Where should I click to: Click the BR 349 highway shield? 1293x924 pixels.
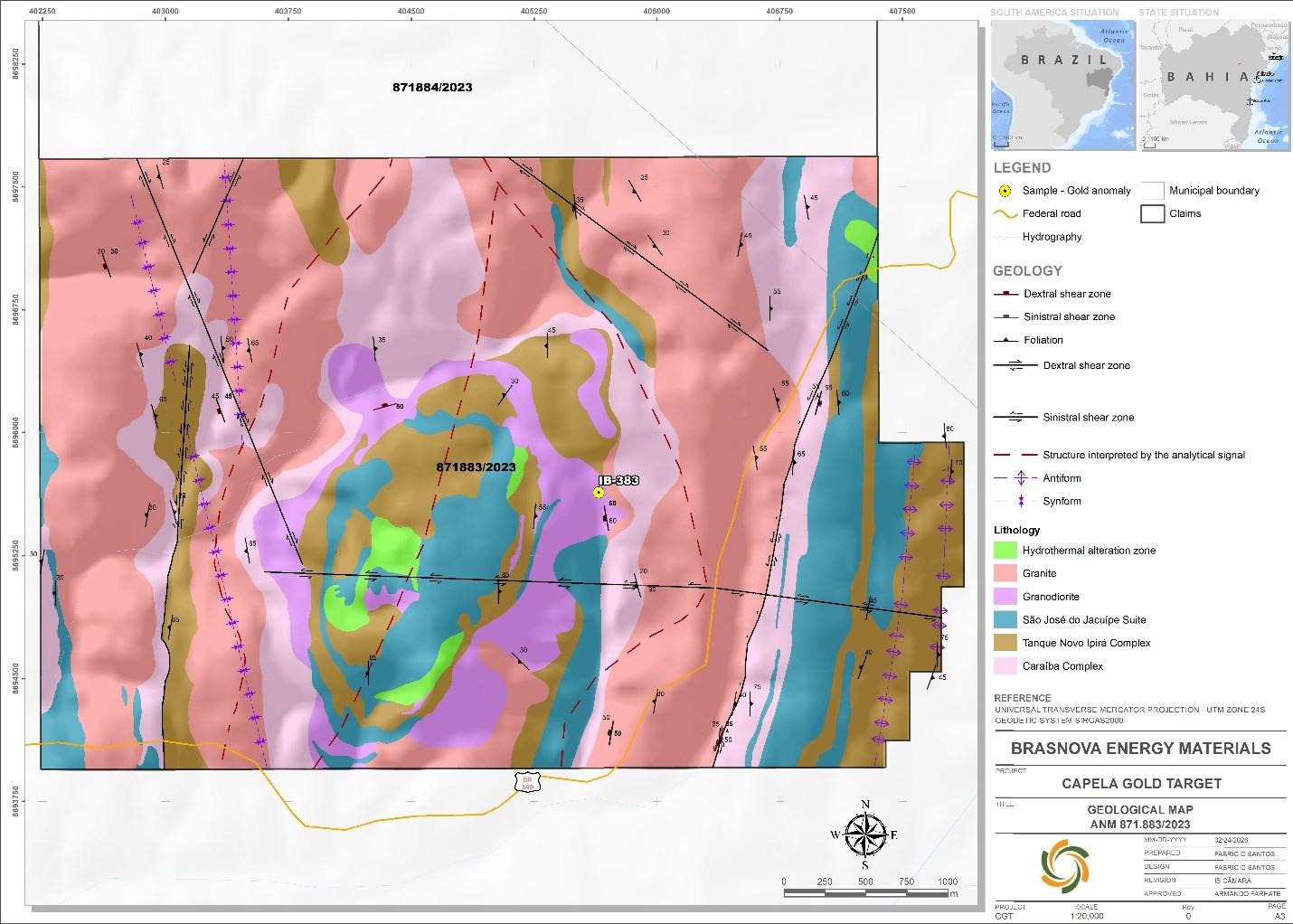(x=527, y=783)
